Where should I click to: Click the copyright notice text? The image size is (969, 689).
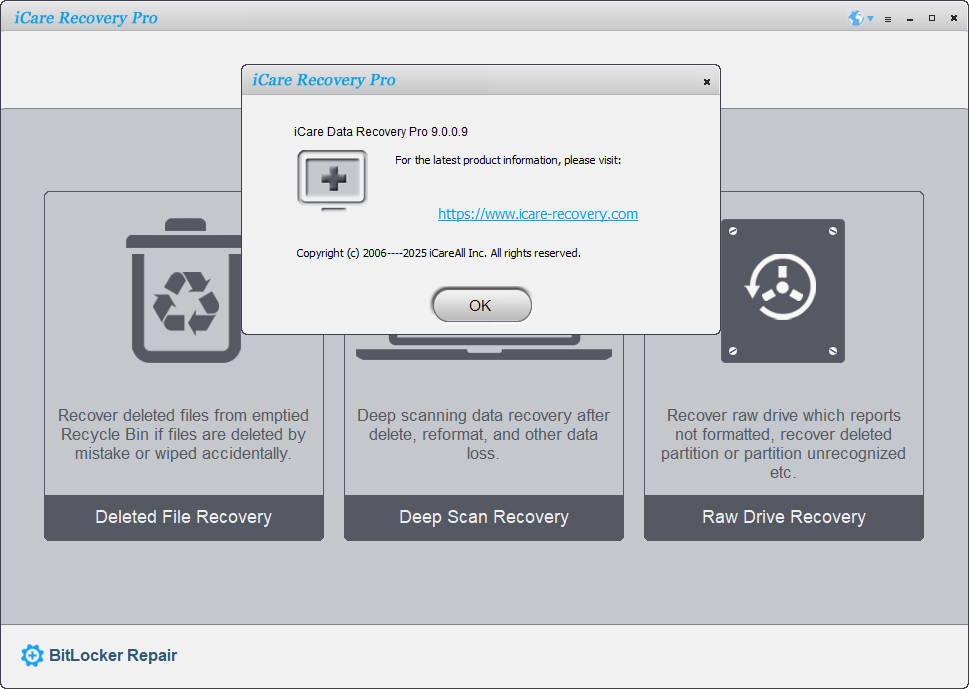(x=438, y=253)
